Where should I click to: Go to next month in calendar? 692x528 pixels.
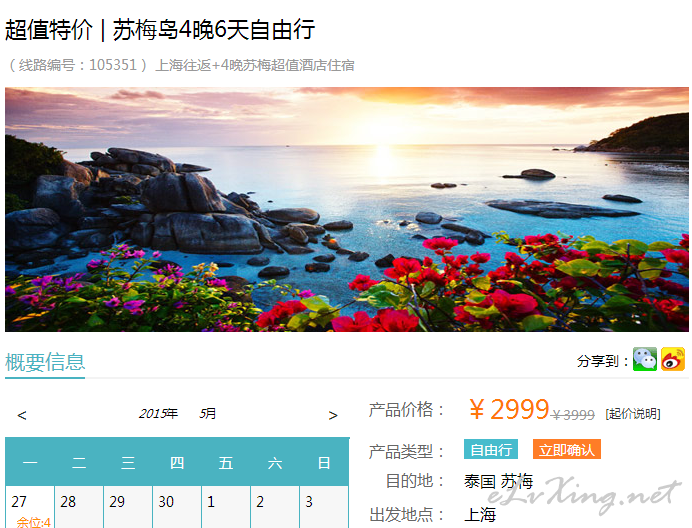click(x=333, y=415)
